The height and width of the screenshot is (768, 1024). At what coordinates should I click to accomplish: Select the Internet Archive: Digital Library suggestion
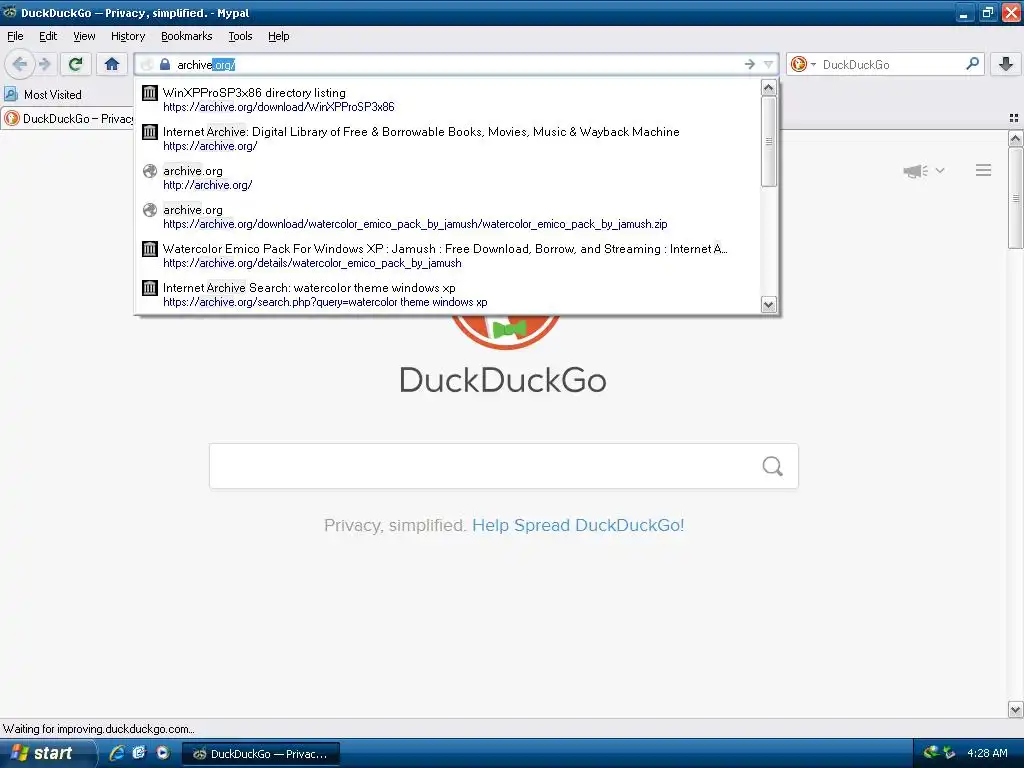[448, 138]
